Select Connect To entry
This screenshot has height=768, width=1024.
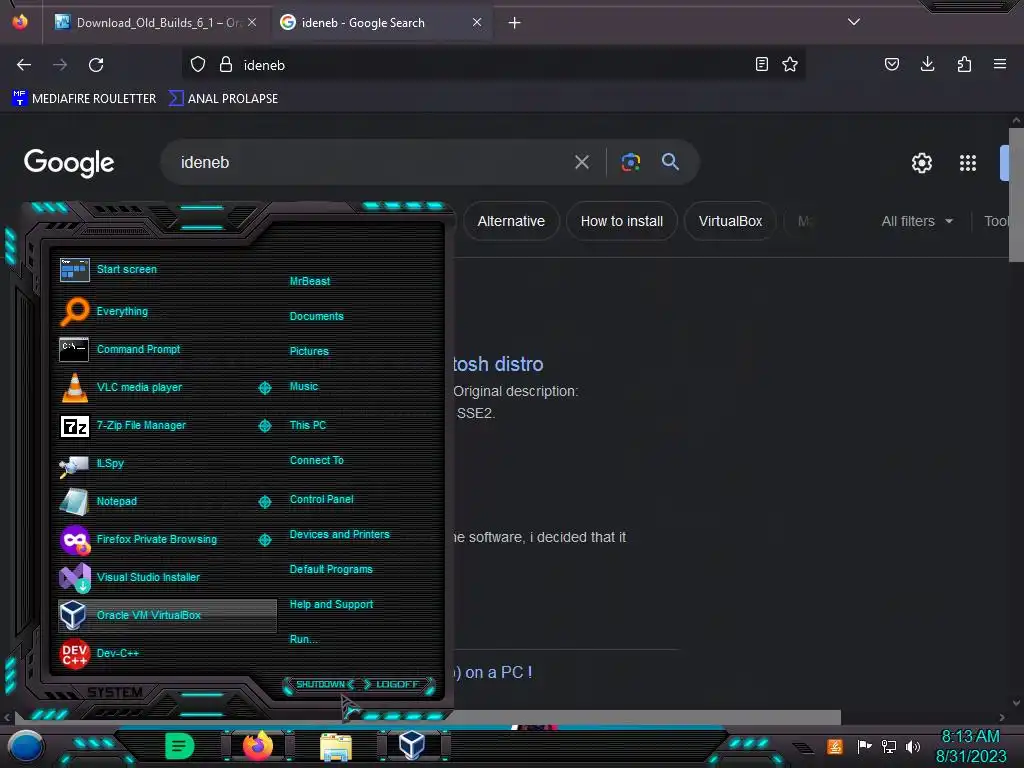[x=316, y=460]
